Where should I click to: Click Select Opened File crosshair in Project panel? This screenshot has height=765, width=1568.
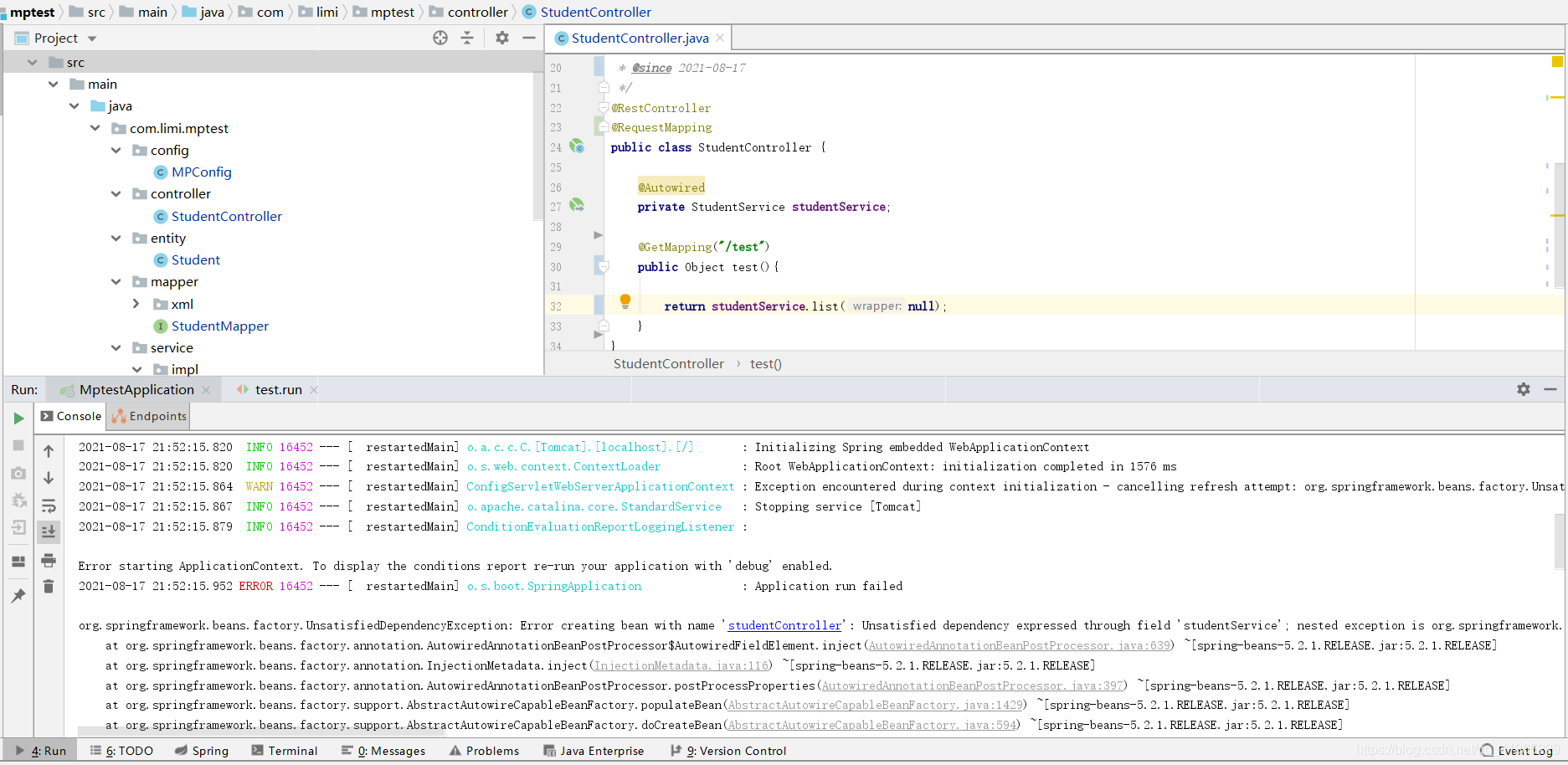440,38
